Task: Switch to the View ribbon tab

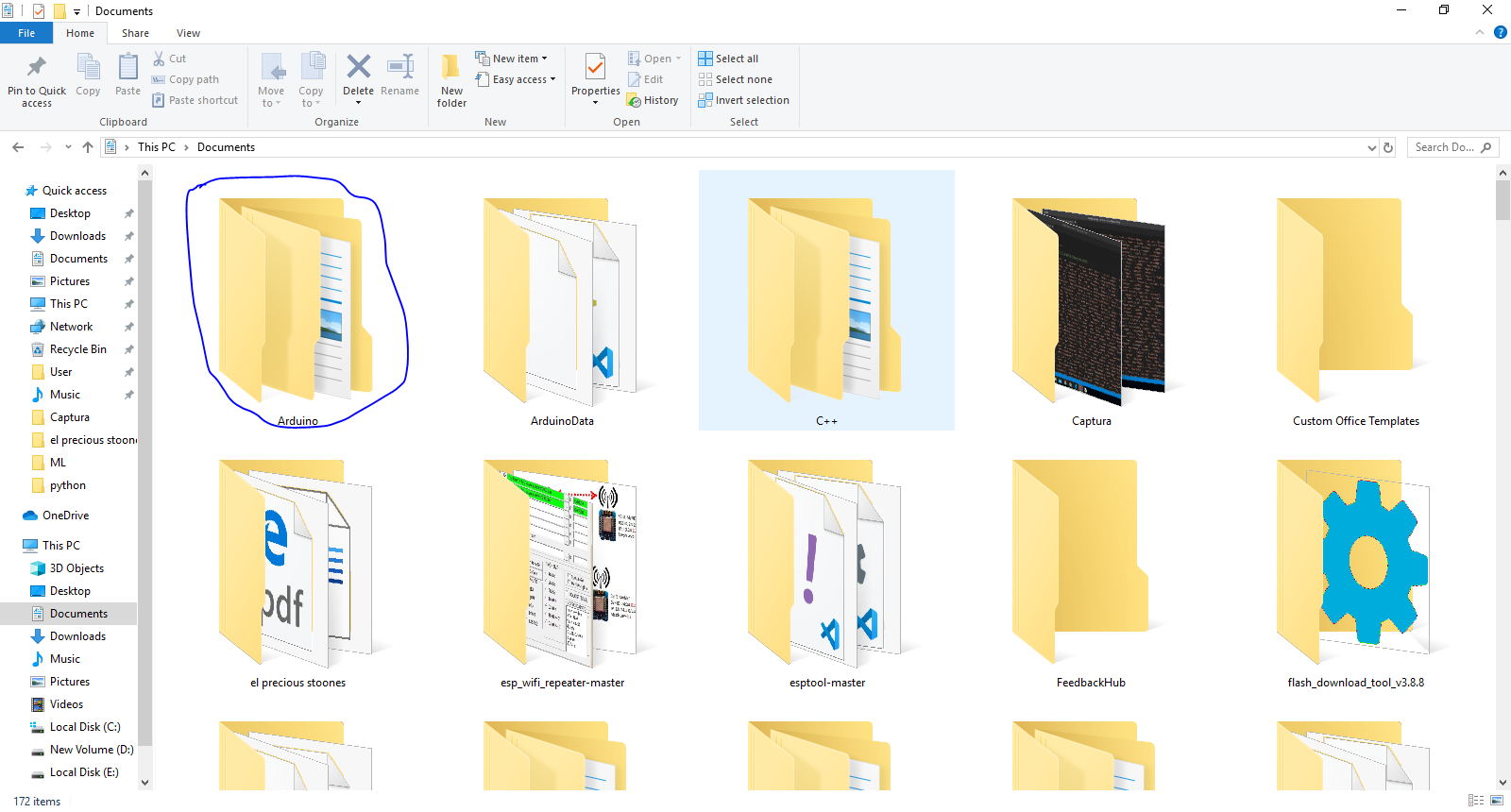Action: click(188, 33)
